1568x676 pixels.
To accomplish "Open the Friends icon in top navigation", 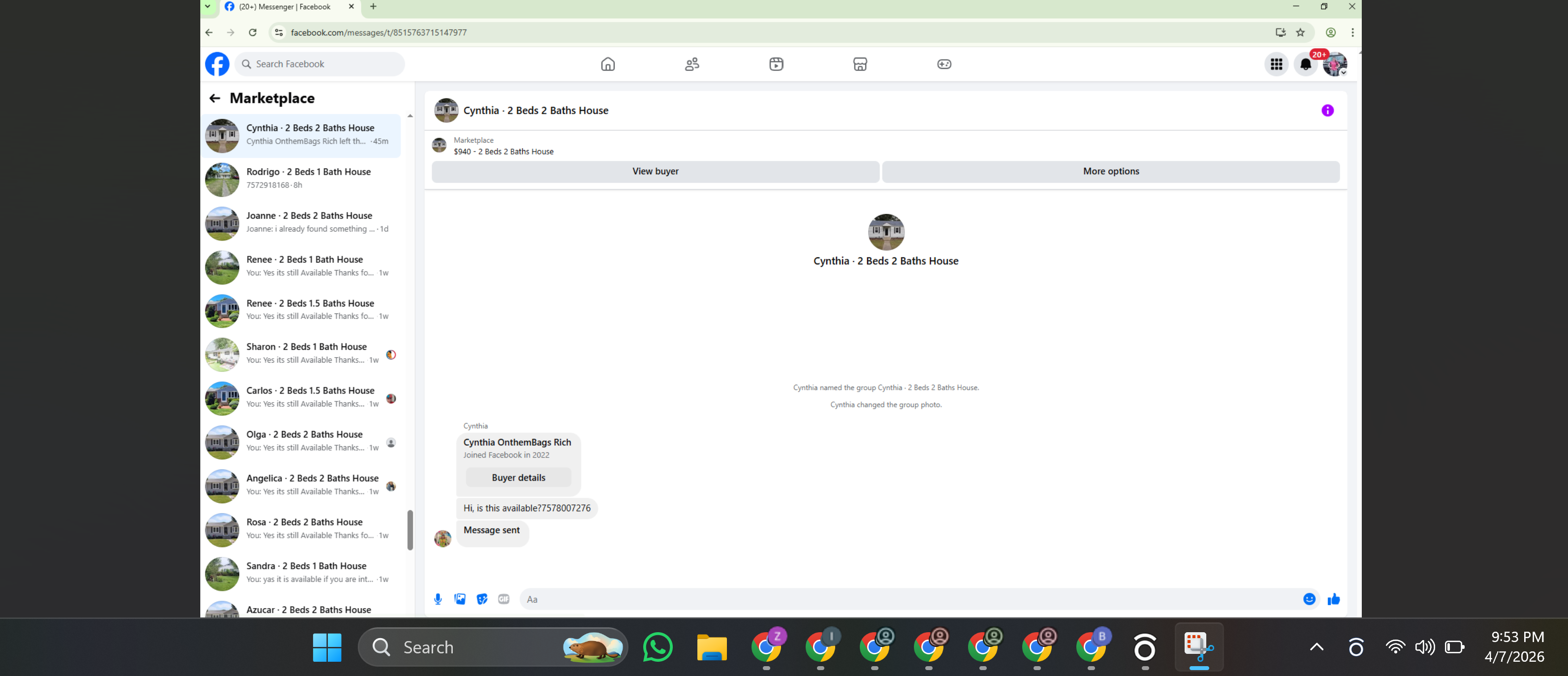I will (692, 64).
